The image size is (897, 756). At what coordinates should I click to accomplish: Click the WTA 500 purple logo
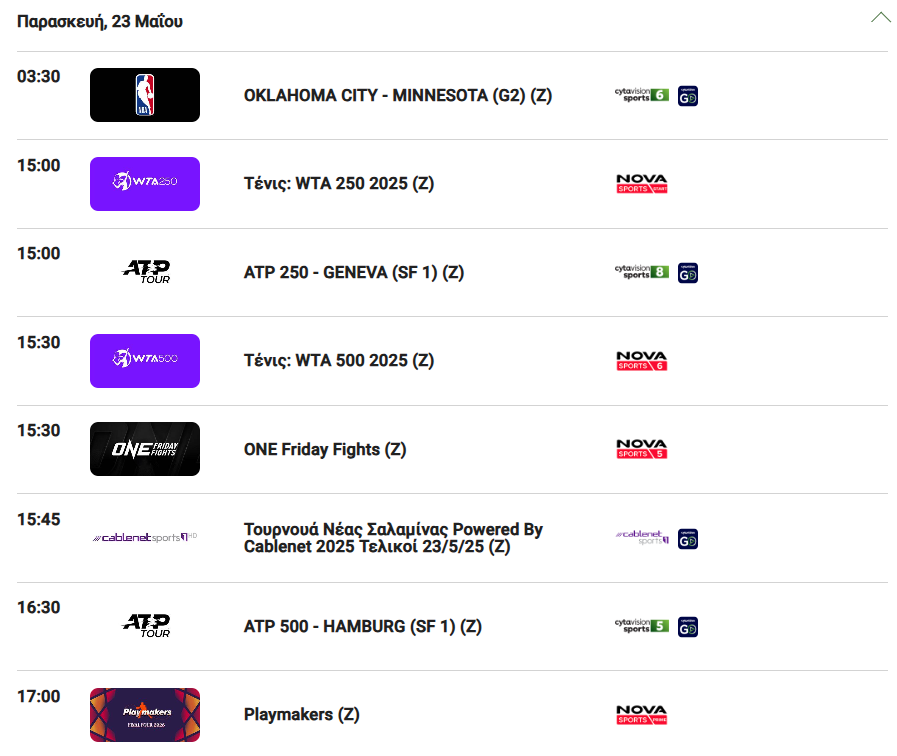(x=145, y=361)
